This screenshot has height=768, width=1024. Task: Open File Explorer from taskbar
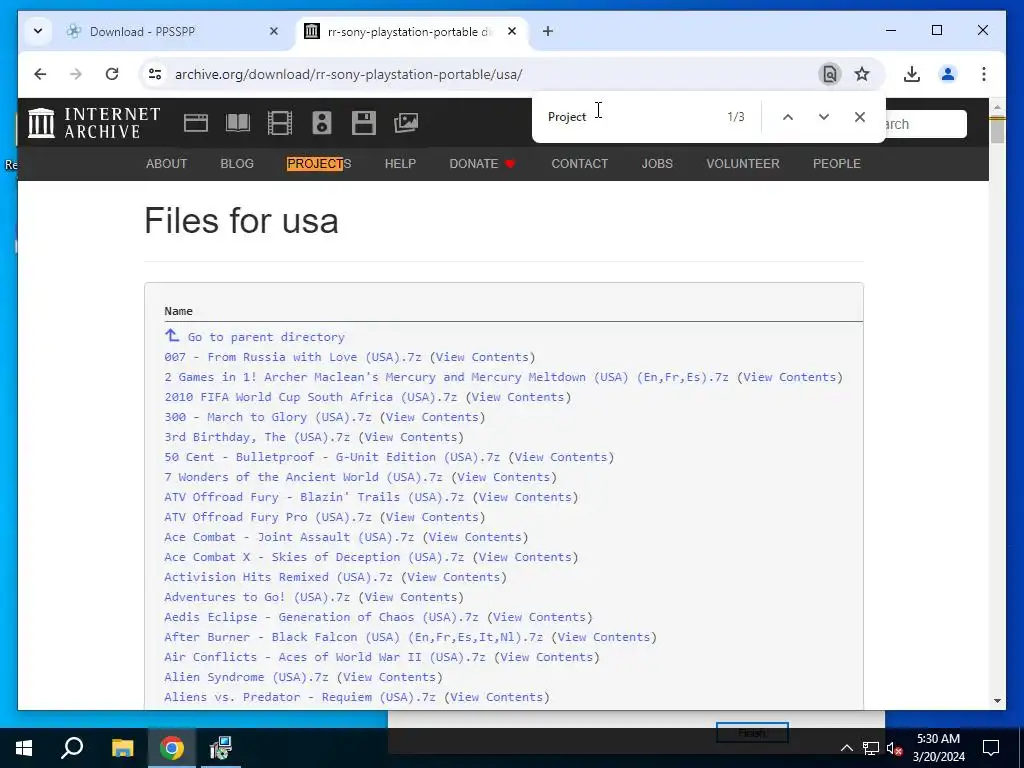[x=122, y=748]
